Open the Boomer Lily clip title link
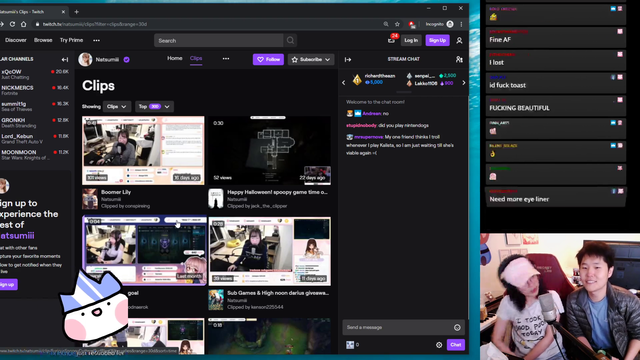640x360 pixels. point(116,192)
